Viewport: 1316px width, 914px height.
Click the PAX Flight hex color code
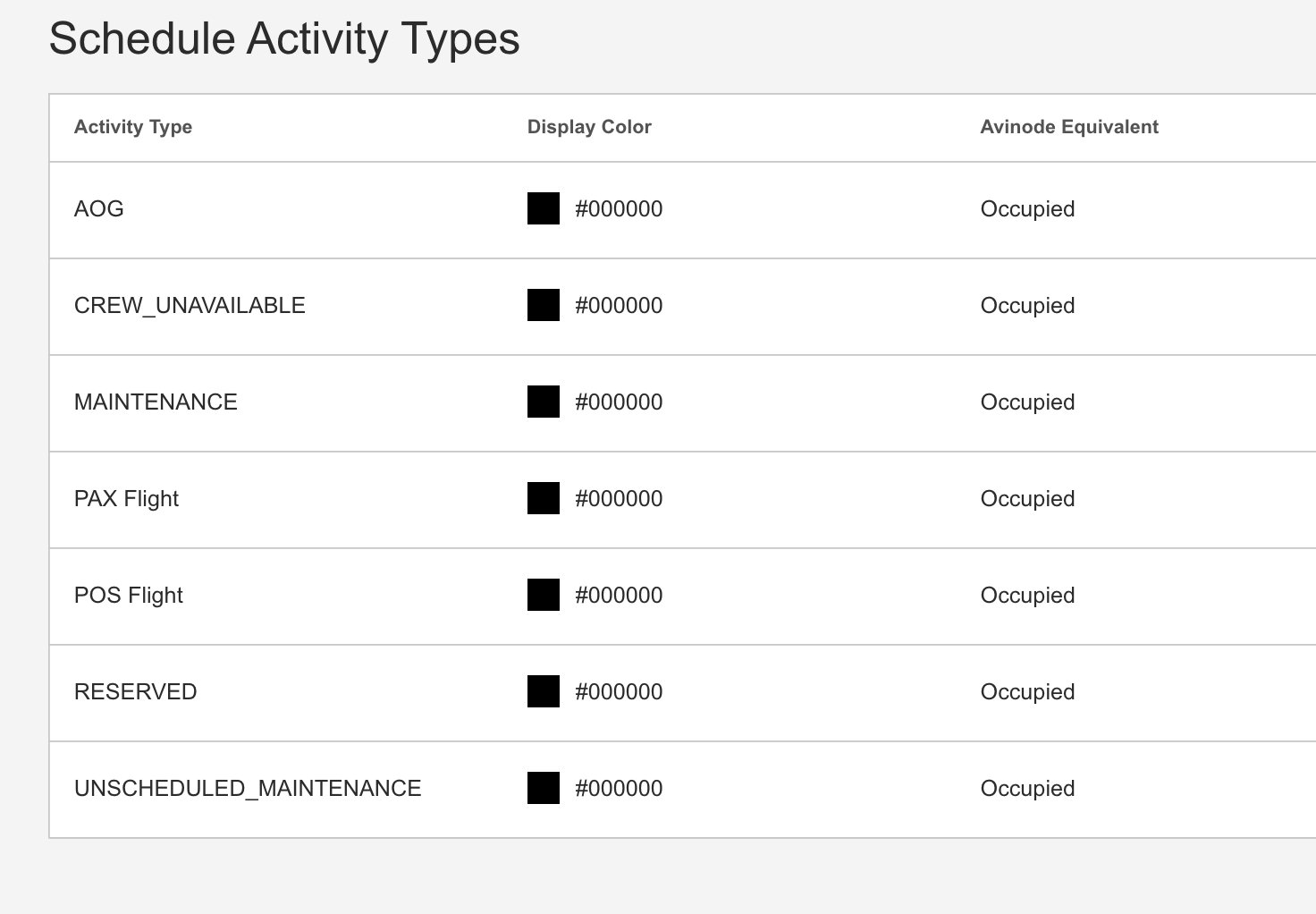(619, 498)
